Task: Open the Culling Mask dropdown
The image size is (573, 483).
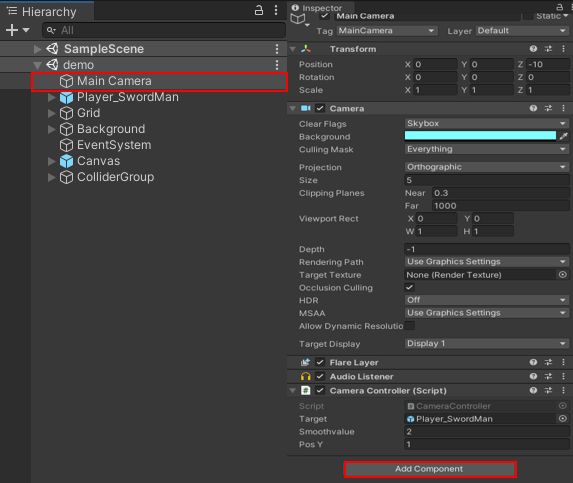Action: click(487, 149)
